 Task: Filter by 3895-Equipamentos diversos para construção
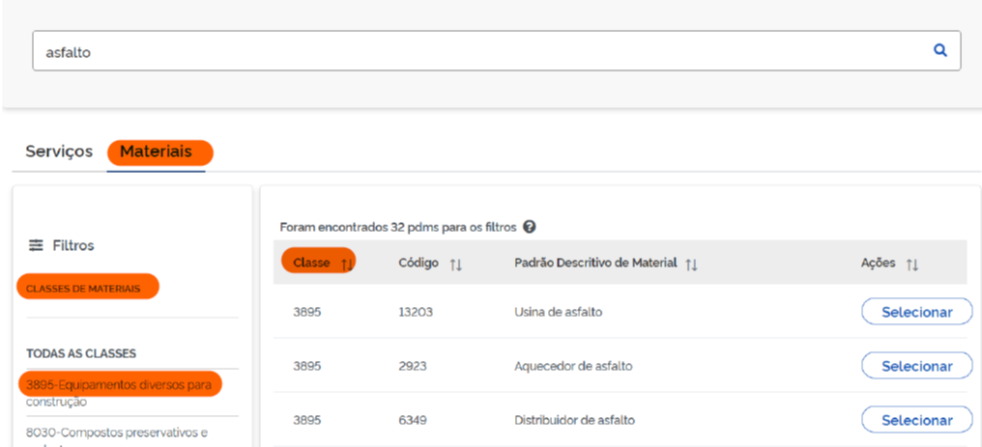point(118,385)
